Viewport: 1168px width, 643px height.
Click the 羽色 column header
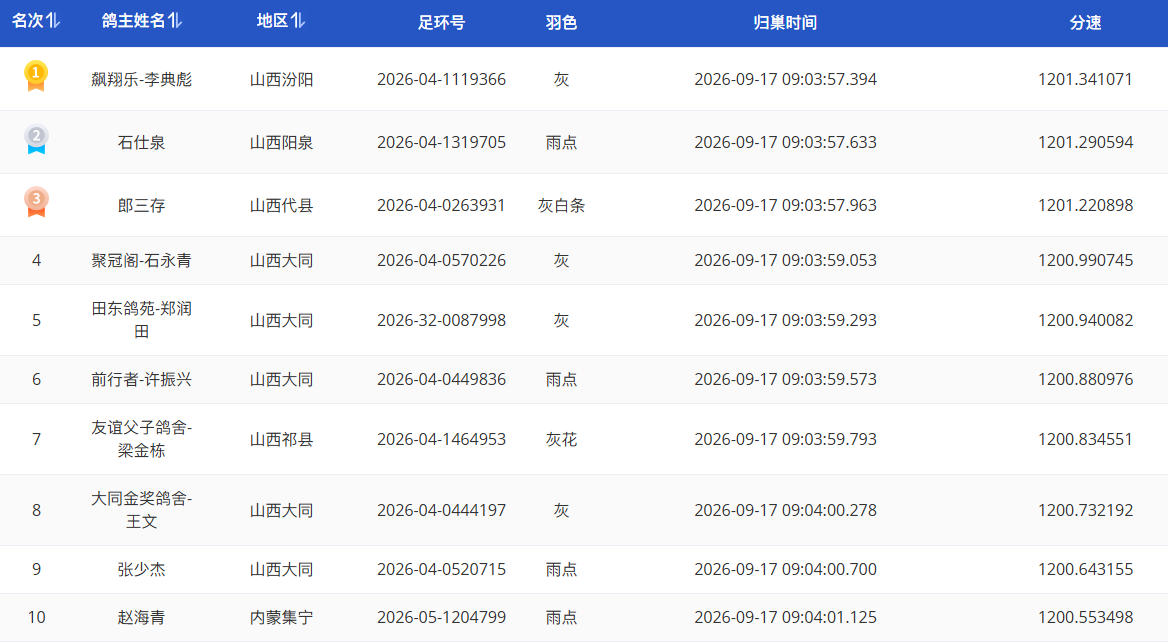561,23
